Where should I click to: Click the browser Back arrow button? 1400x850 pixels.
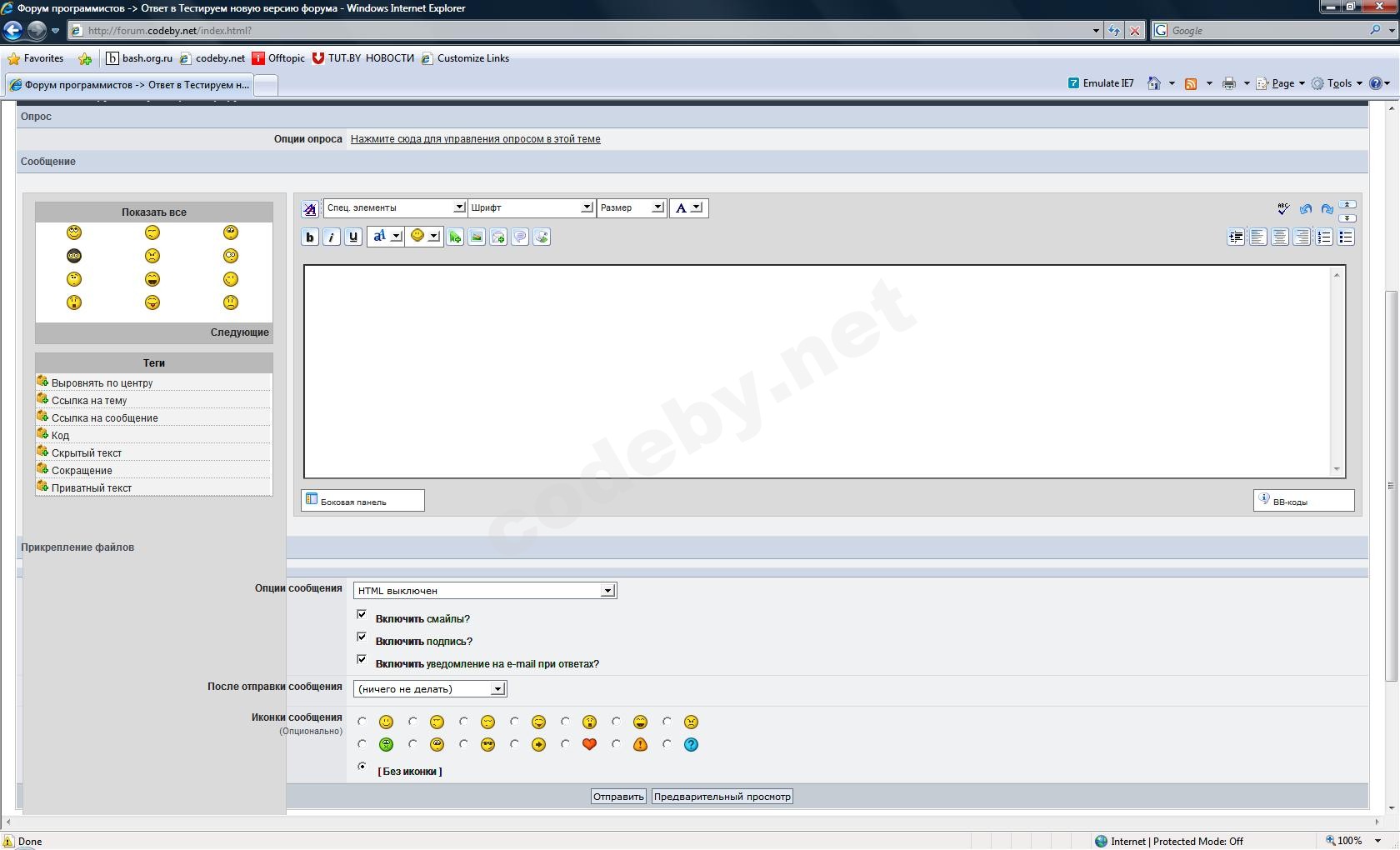coord(12,31)
